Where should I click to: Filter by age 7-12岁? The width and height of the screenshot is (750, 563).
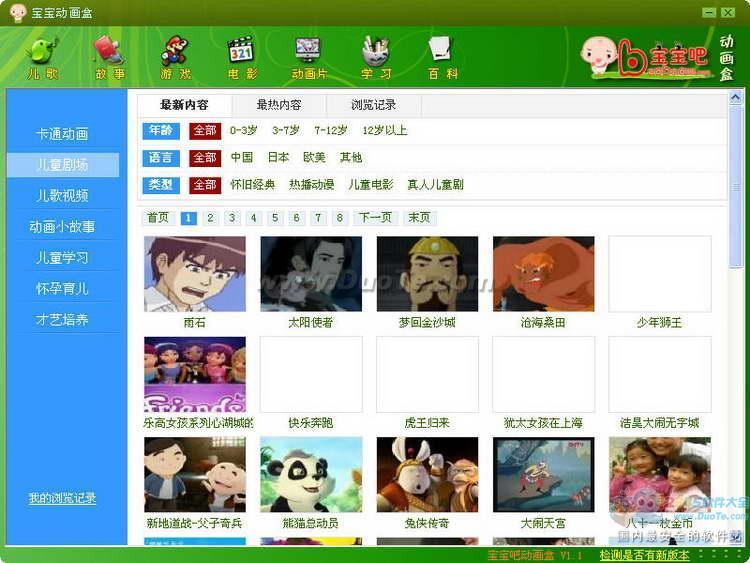pos(331,131)
